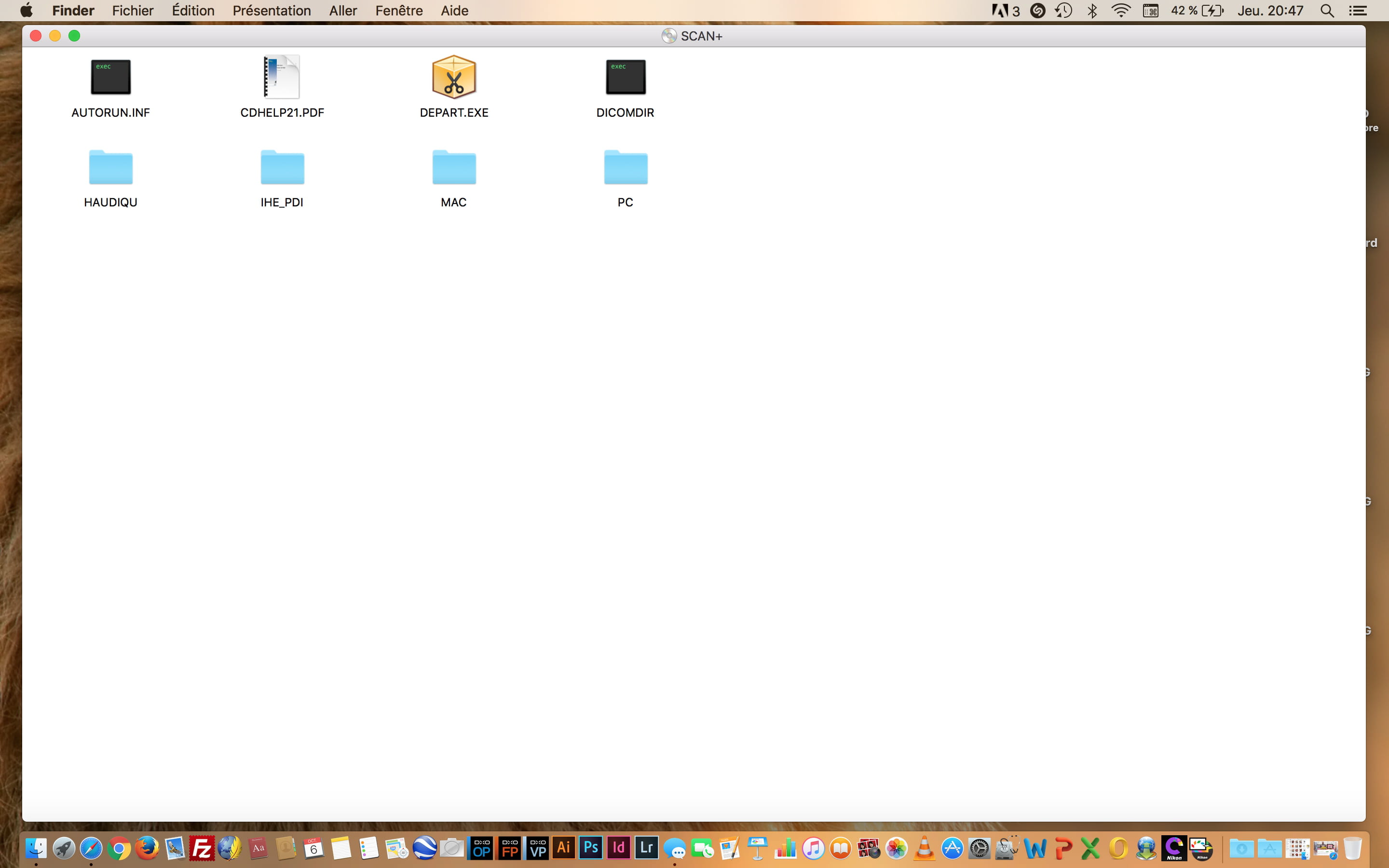
Task: Launch Google Chrome from the Dock
Action: click(x=119, y=848)
